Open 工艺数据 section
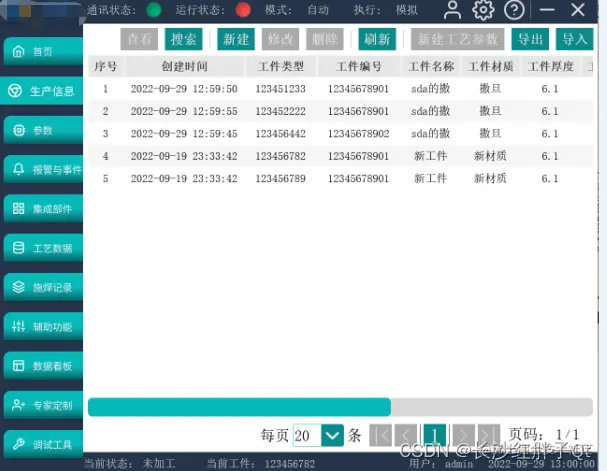Viewport: 607px width, 471px height. (x=43, y=248)
